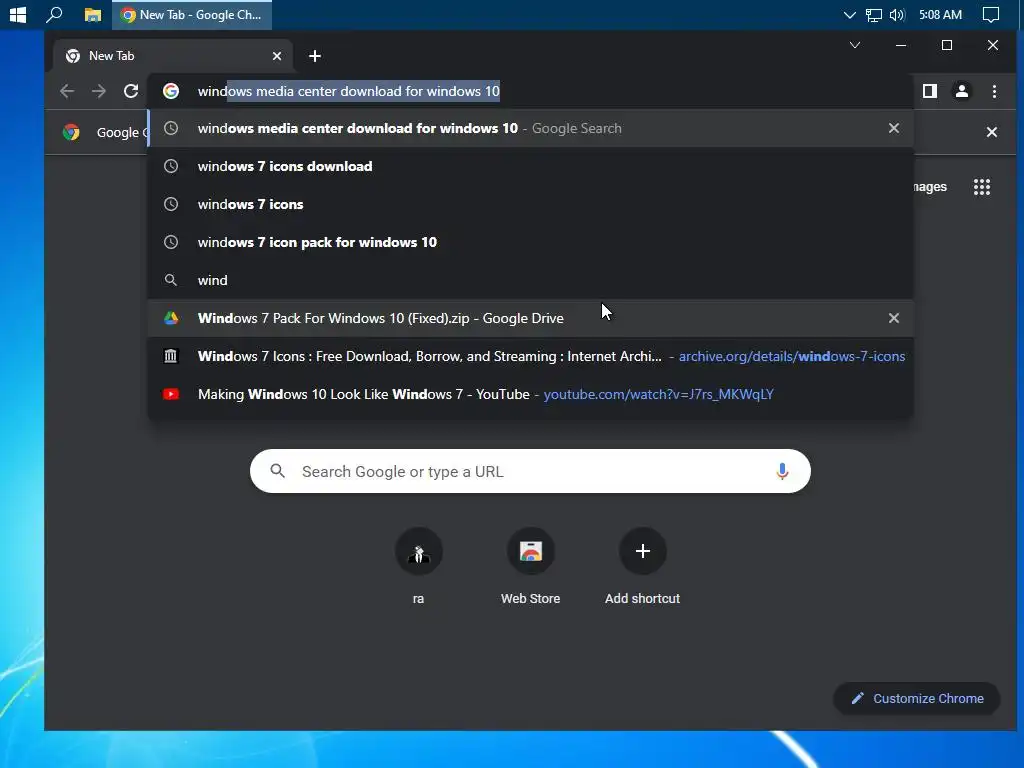Open the Web Store shortcut
The image size is (1024, 768).
pyautogui.click(x=530, y=566)
